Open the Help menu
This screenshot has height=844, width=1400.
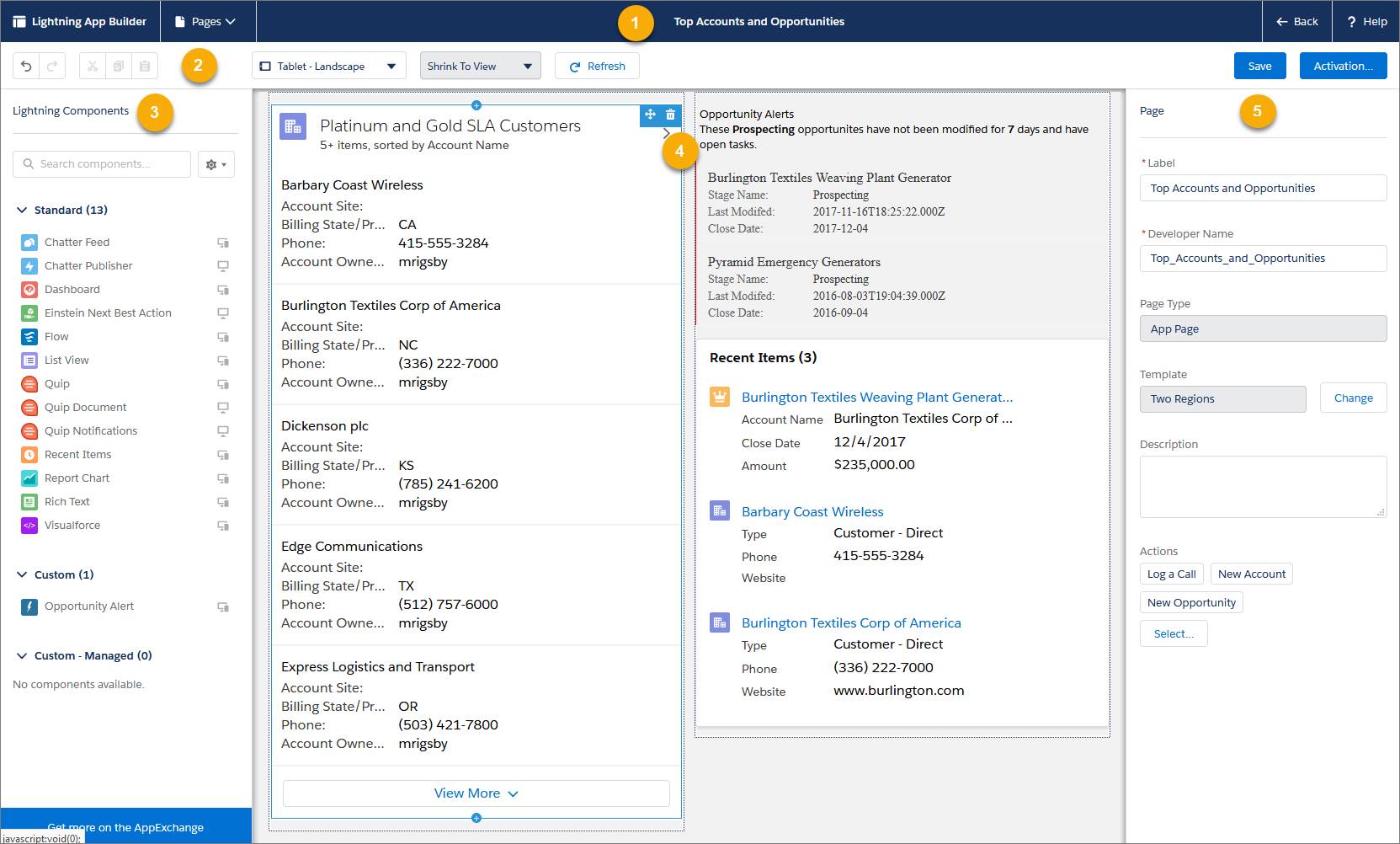1366,22
